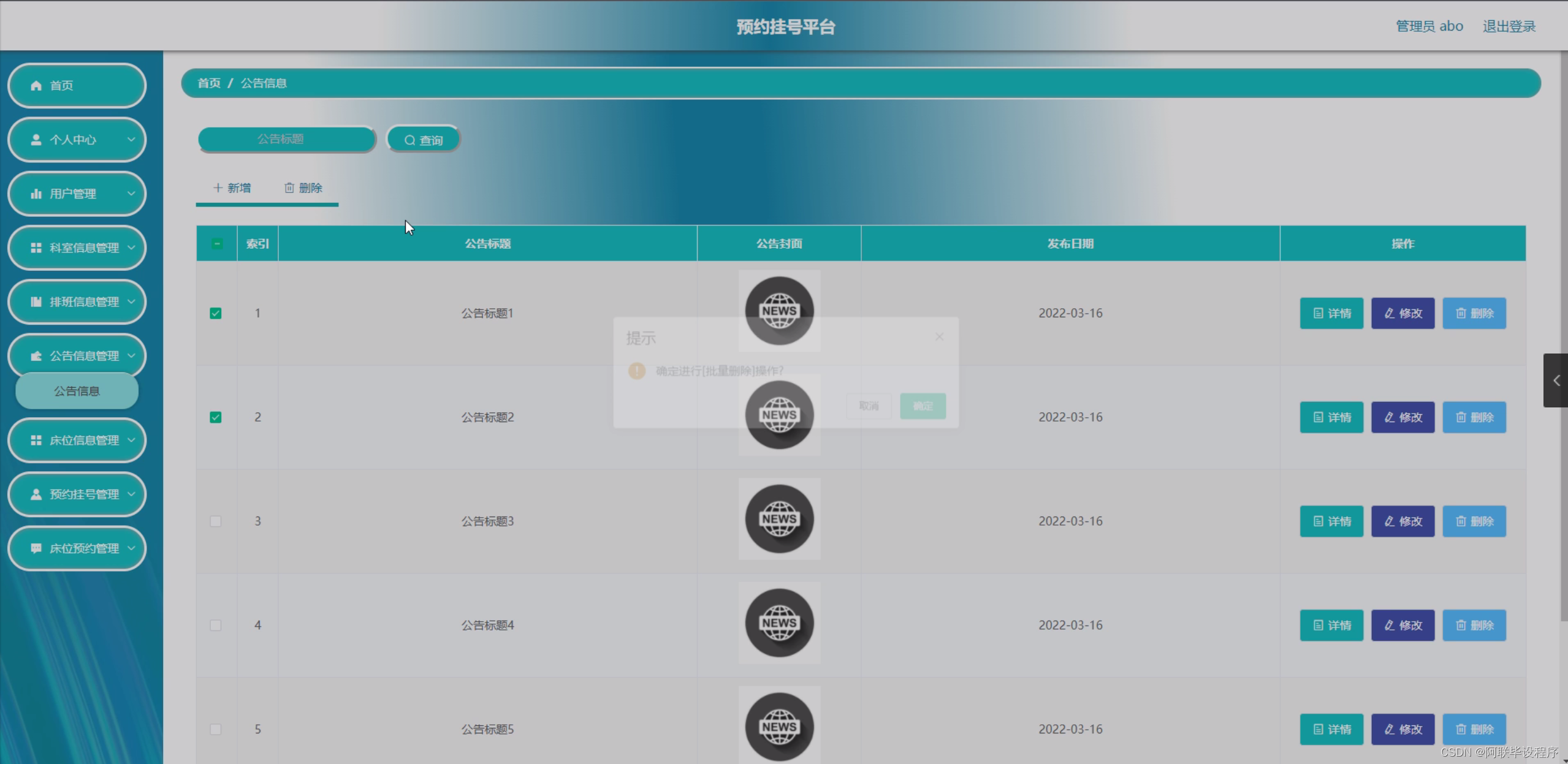Image resolution: width=1568 pixels, height=764 pixels.
Task: Click the 确定 confirm button in dialog
Action: click(922, 406)
